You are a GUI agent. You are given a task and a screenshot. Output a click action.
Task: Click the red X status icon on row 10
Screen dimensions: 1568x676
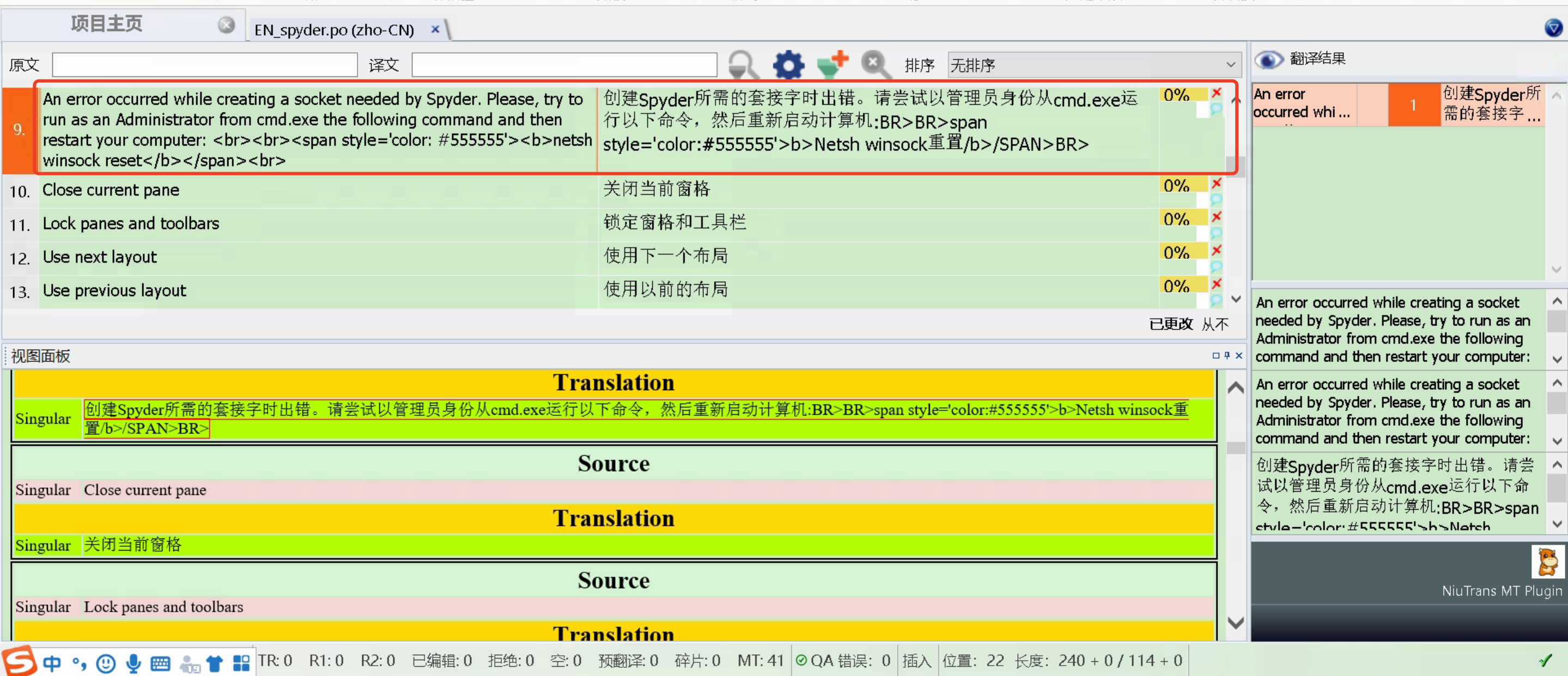click(x=1216, y=183)
